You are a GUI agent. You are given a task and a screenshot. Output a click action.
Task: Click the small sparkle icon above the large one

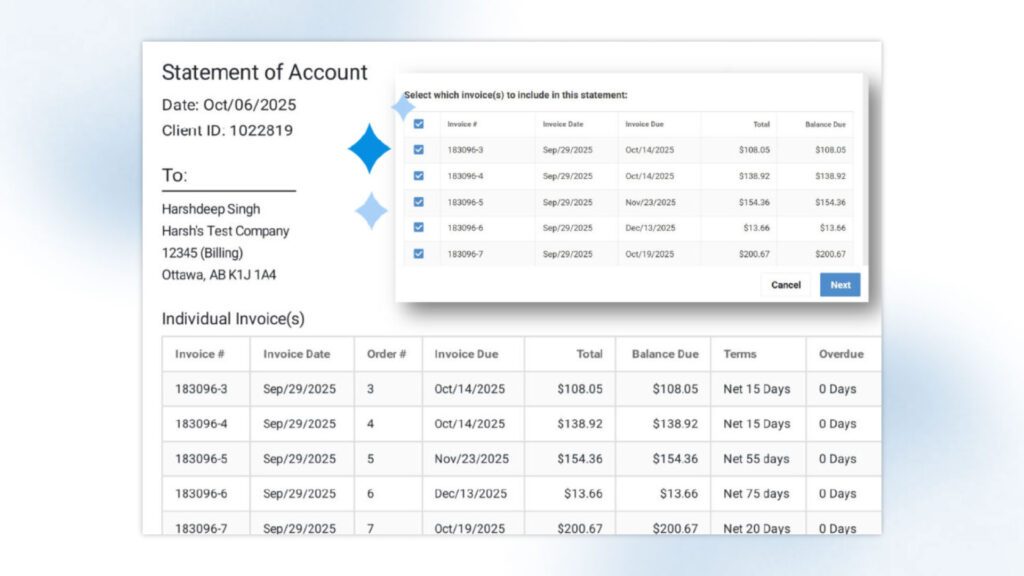point(403,107)
